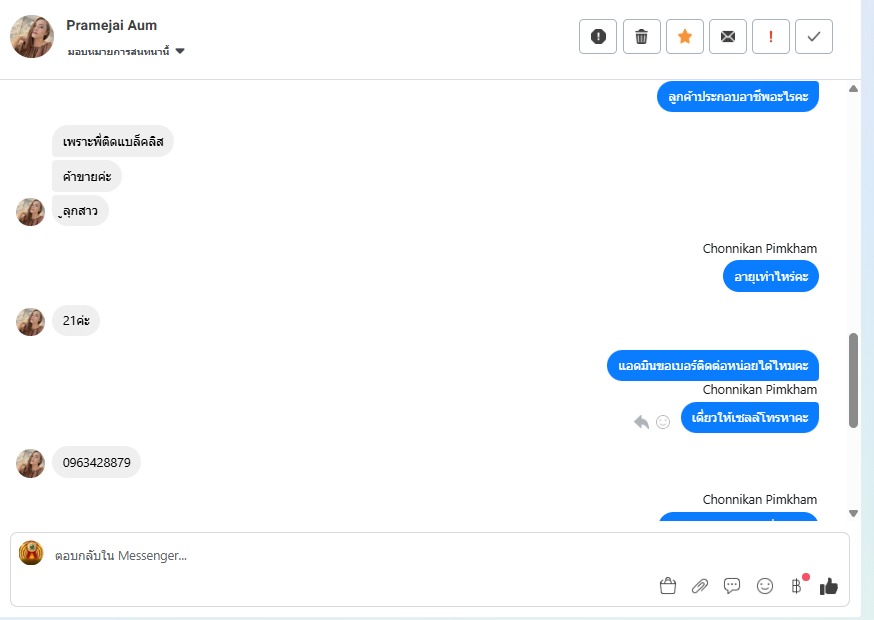874x620 pixels.
Task: Open saved replies speech bubble icon
Action: [x=732, y=585]
